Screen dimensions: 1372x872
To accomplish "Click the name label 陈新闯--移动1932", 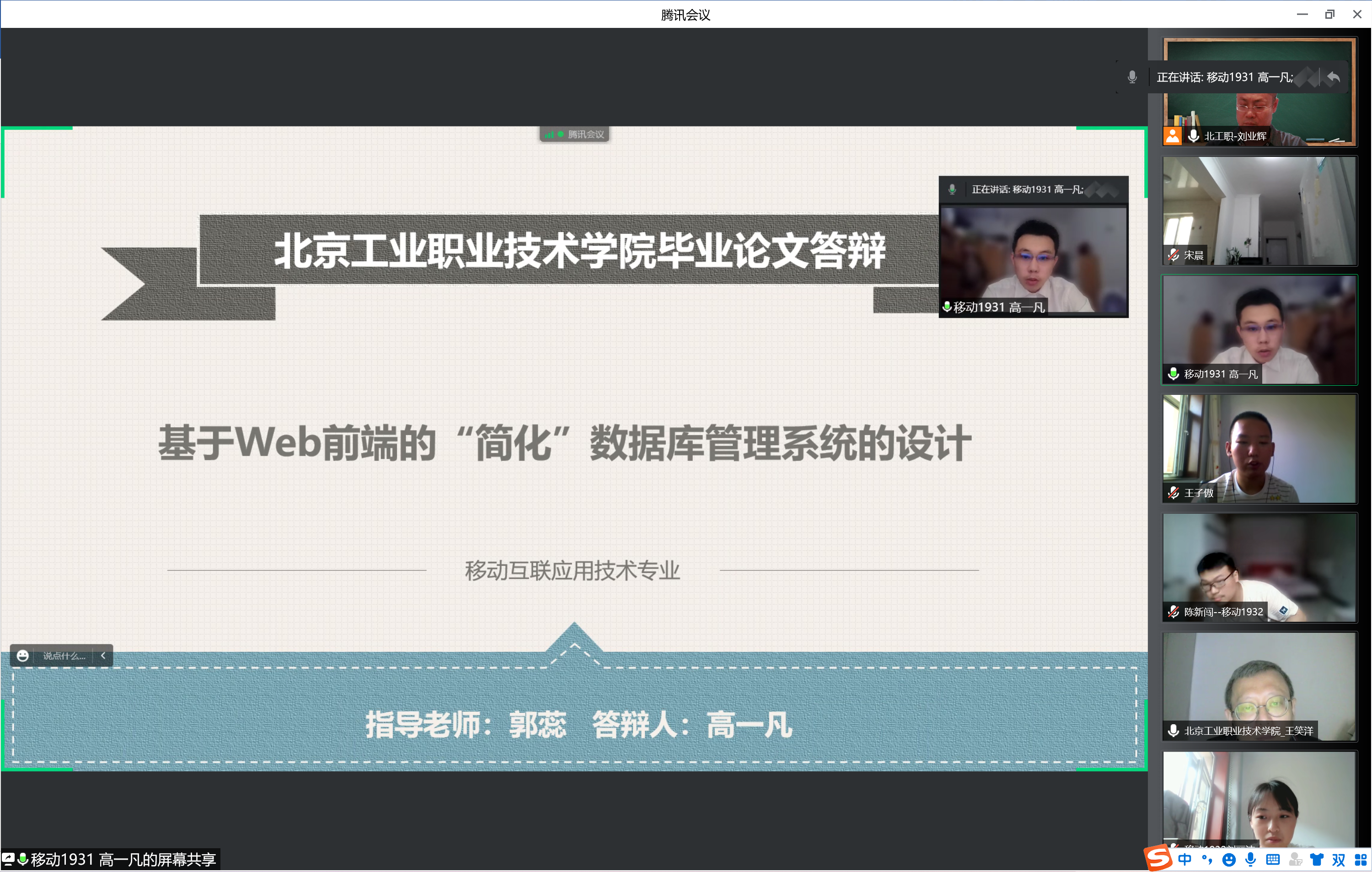I will (x=1223, y=612).
